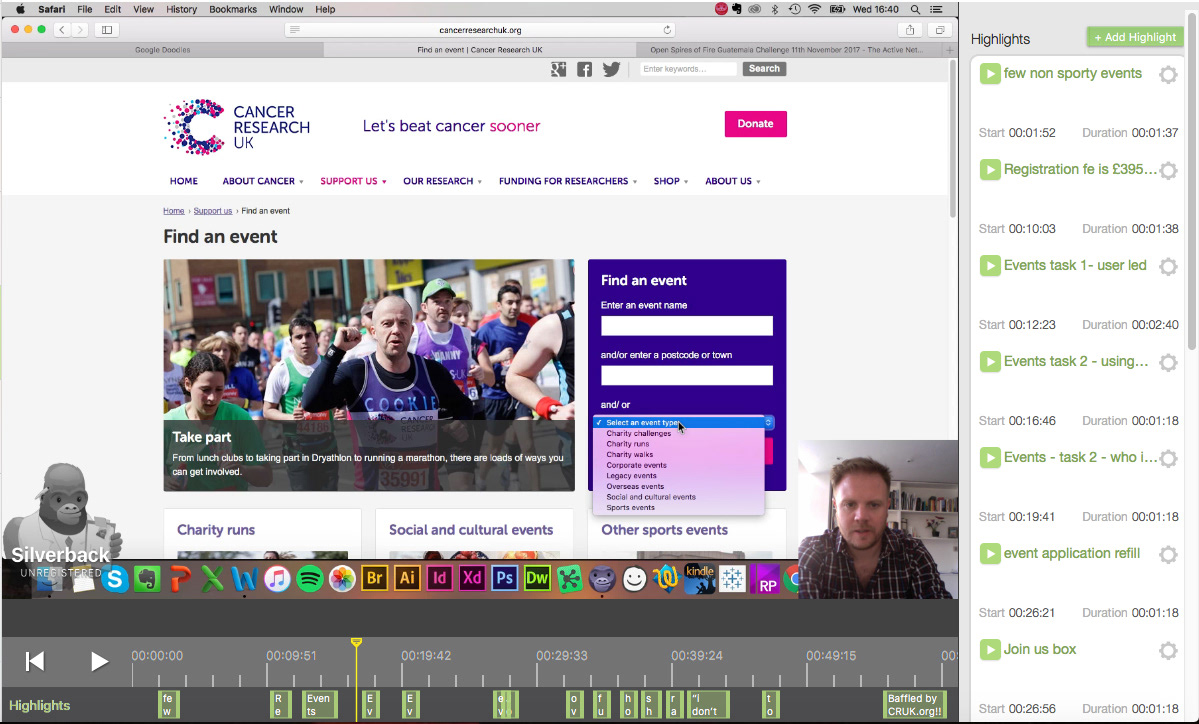Open Evernote in the recorded dock

(x=147, y=580)
